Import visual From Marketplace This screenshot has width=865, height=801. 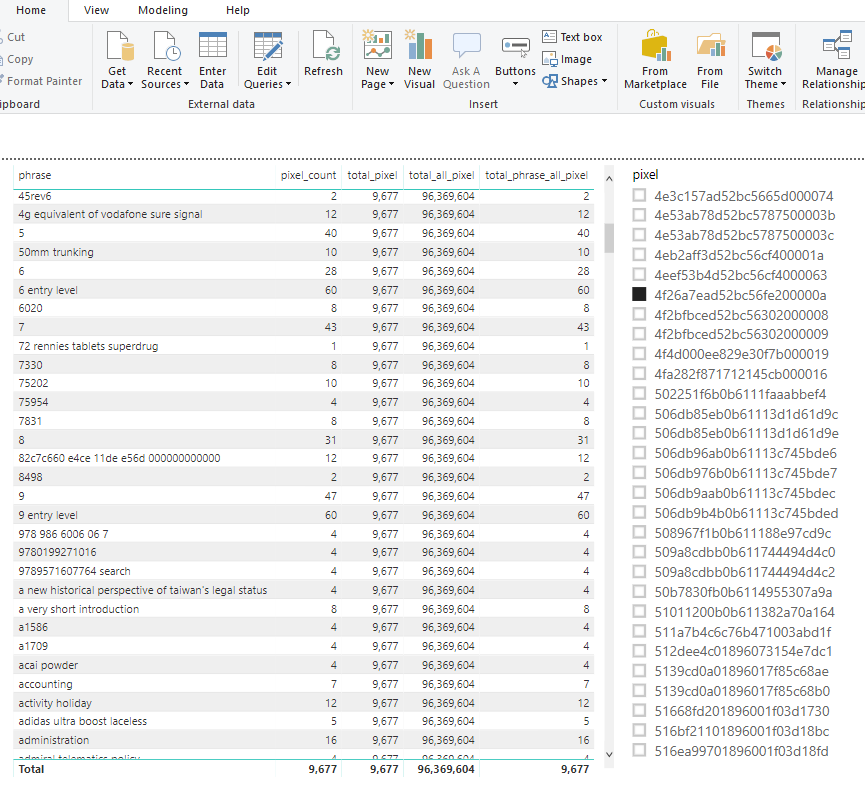655,60
